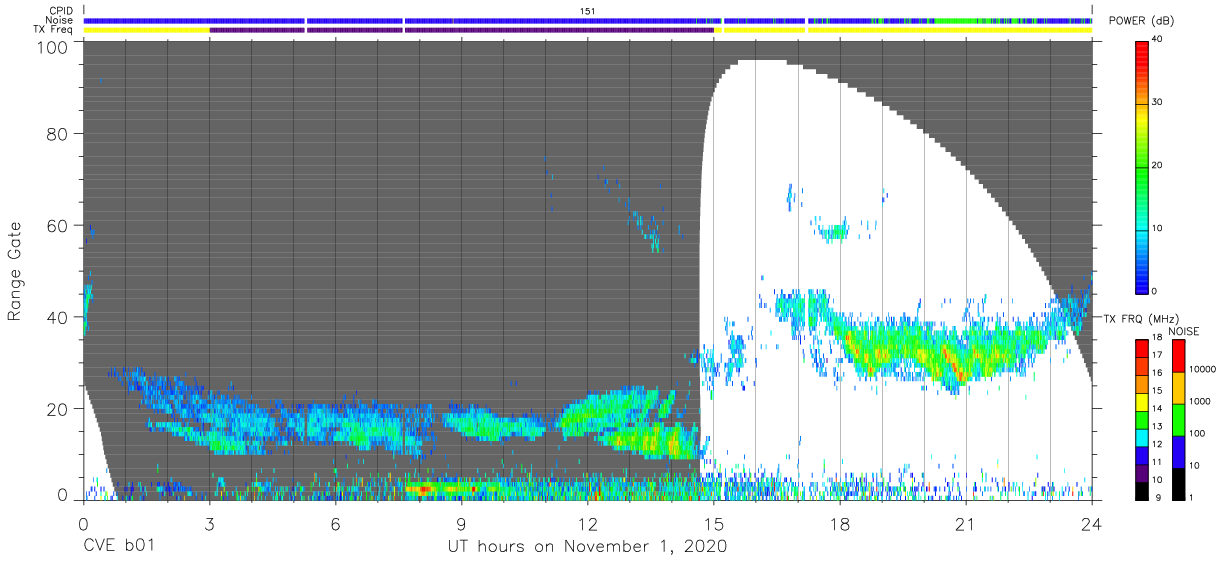Click the "40" label on the POWER scale
This screenshot has width=1228, height=567.
click(x=1158, y=40)
